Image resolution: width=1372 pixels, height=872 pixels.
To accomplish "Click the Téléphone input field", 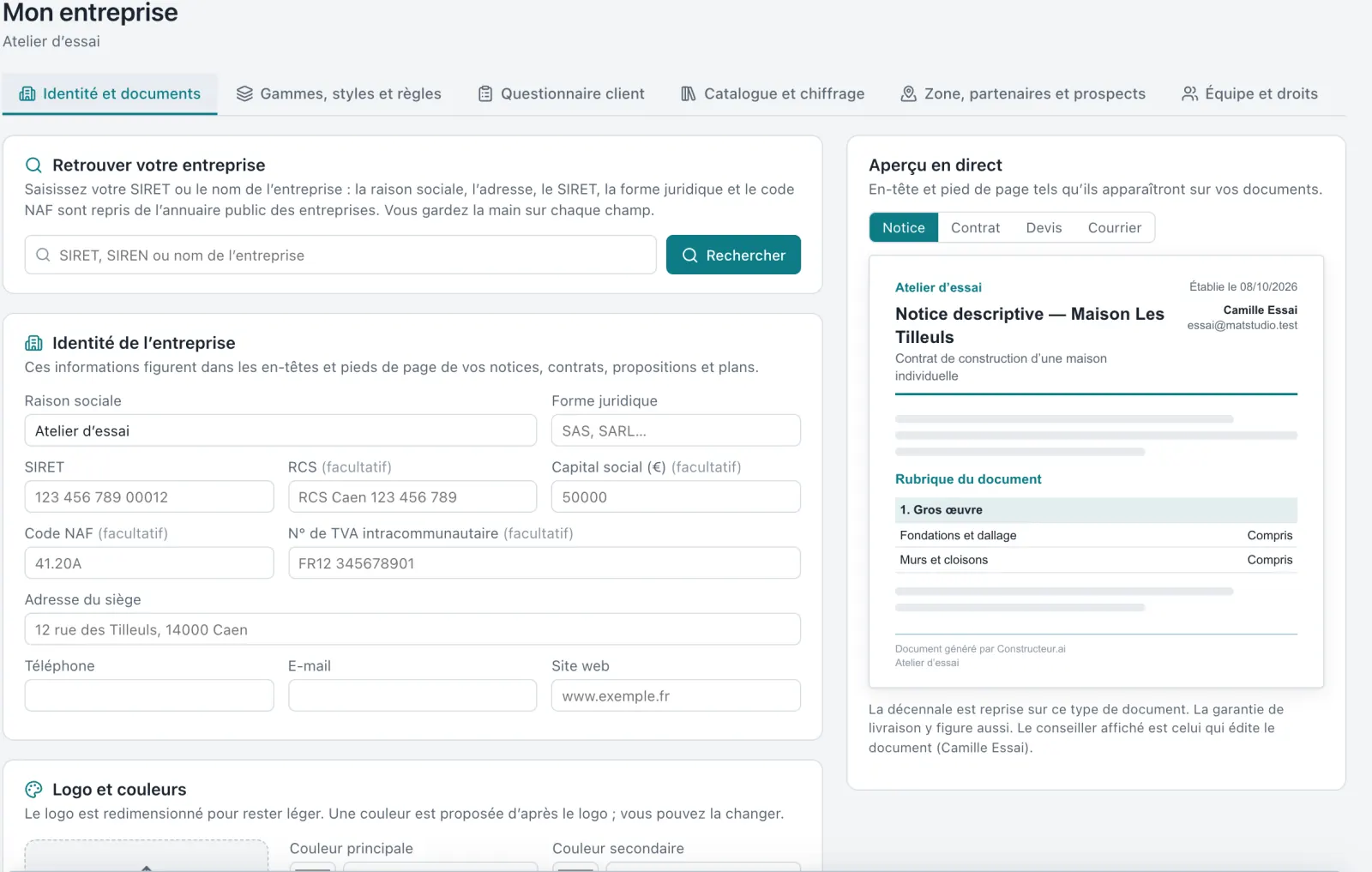I will tap(149, 695).
